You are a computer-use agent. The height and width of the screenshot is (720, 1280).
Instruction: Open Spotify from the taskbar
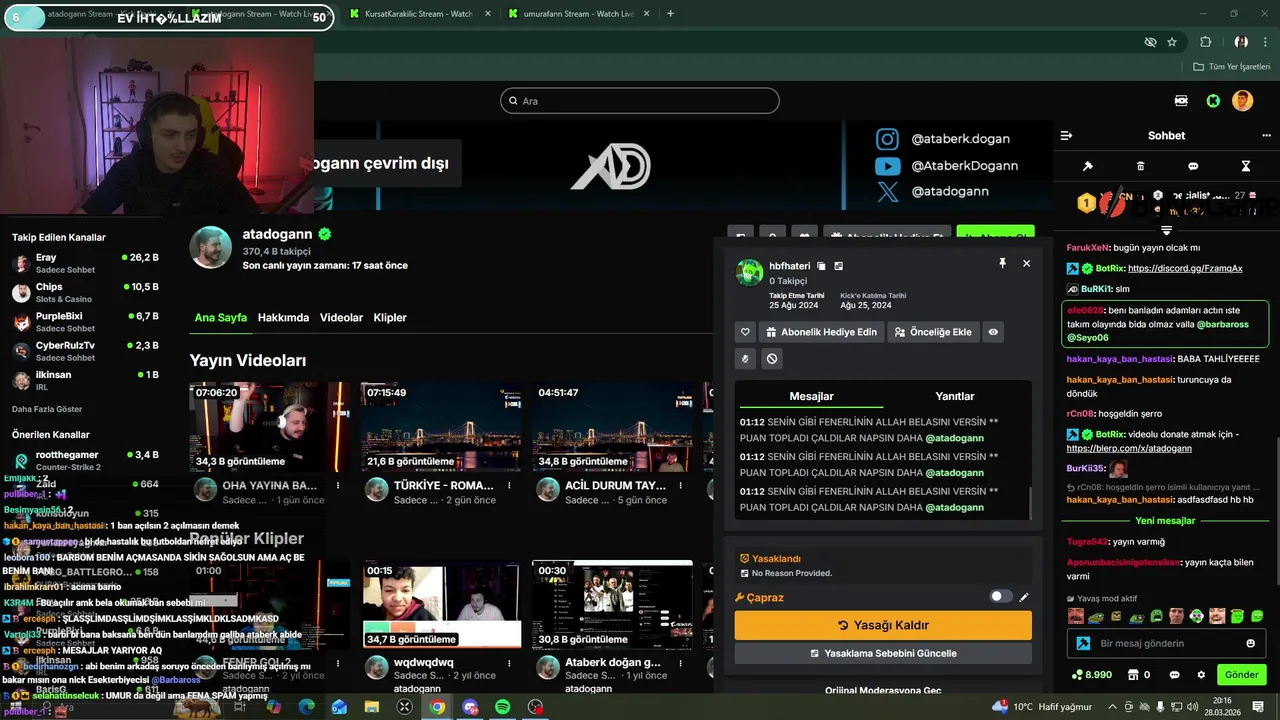click(503, 707)
